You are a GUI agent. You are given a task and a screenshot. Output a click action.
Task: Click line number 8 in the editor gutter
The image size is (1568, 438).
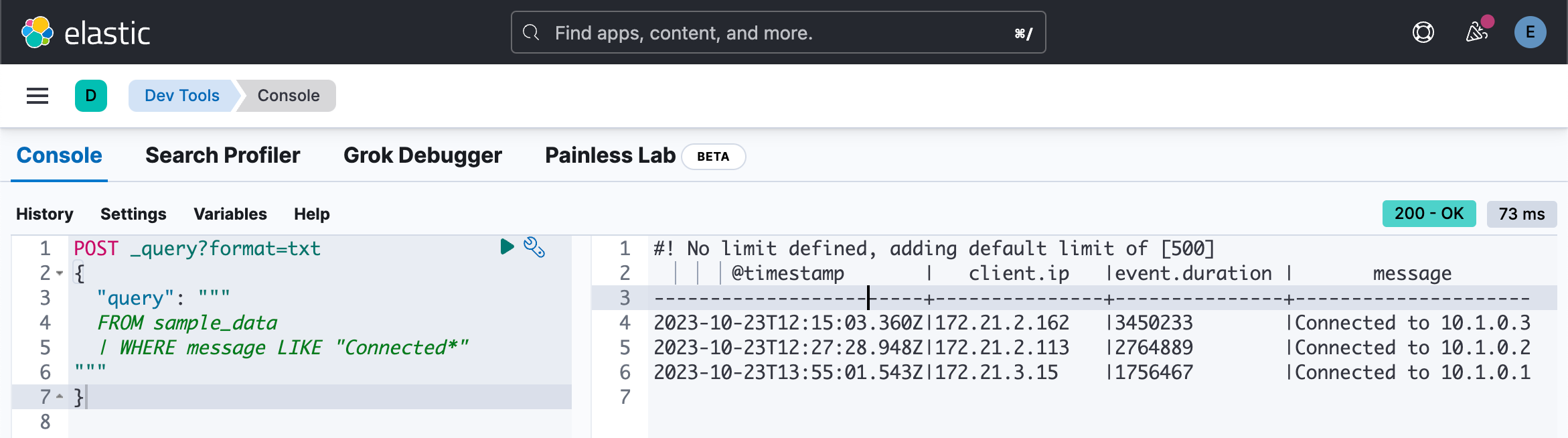pyautogui.click(x=46, y=422)
